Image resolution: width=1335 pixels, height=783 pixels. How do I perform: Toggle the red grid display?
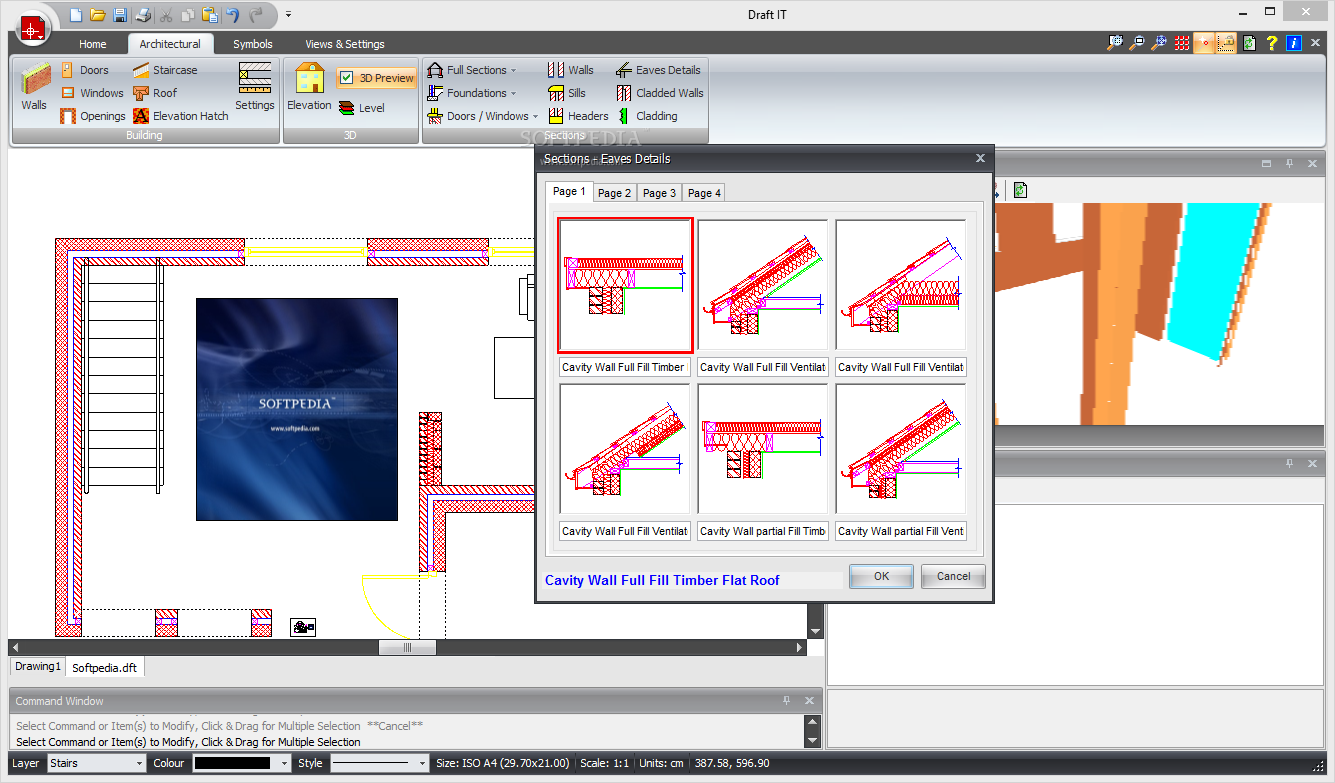coord(1182,43)
